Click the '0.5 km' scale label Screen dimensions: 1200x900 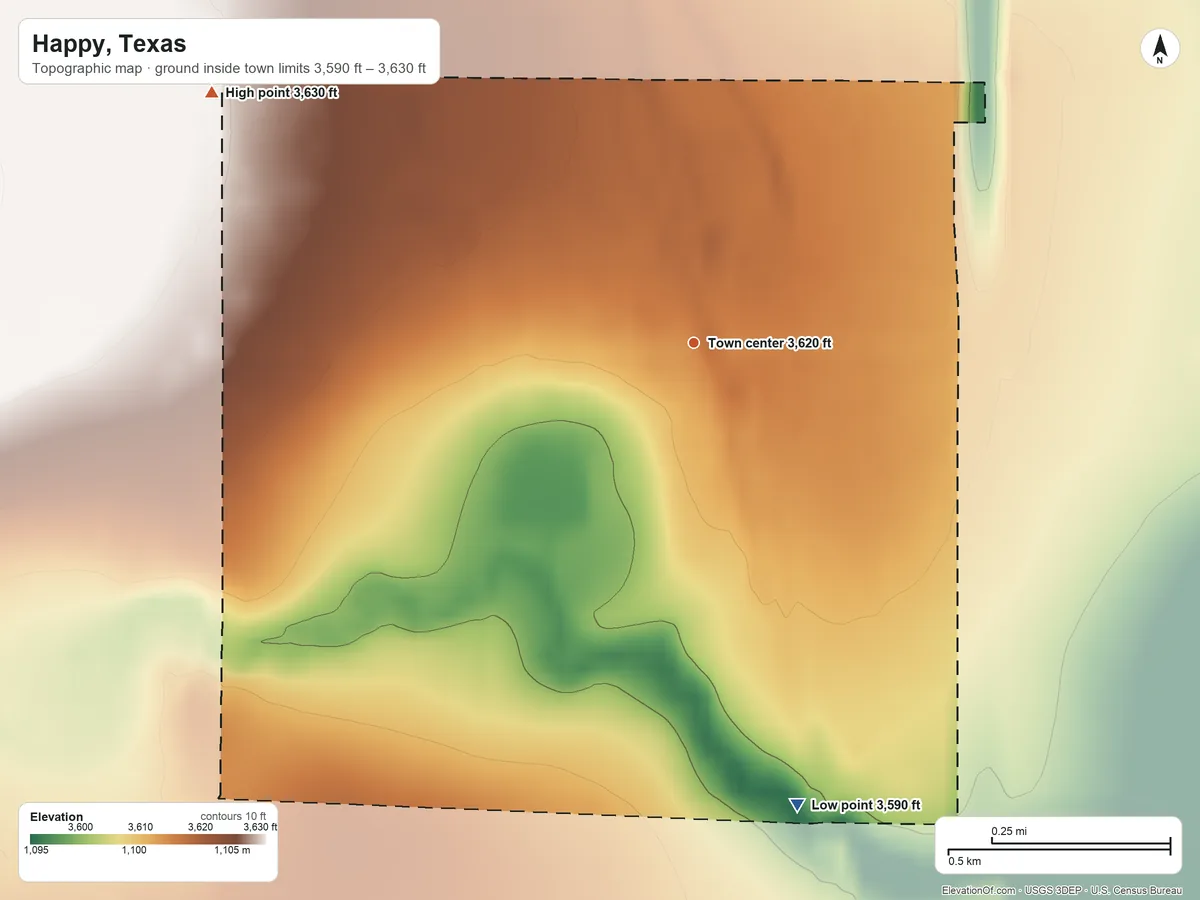[x=965, y=861]
